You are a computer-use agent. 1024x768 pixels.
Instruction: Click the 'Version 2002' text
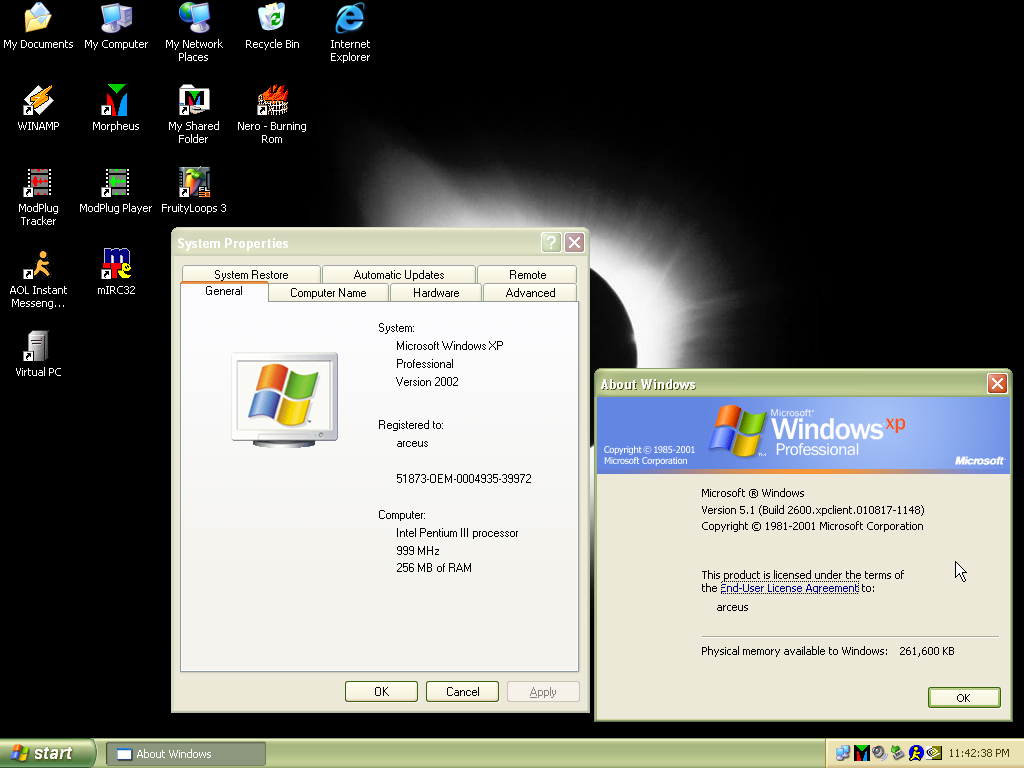(427, 382)
